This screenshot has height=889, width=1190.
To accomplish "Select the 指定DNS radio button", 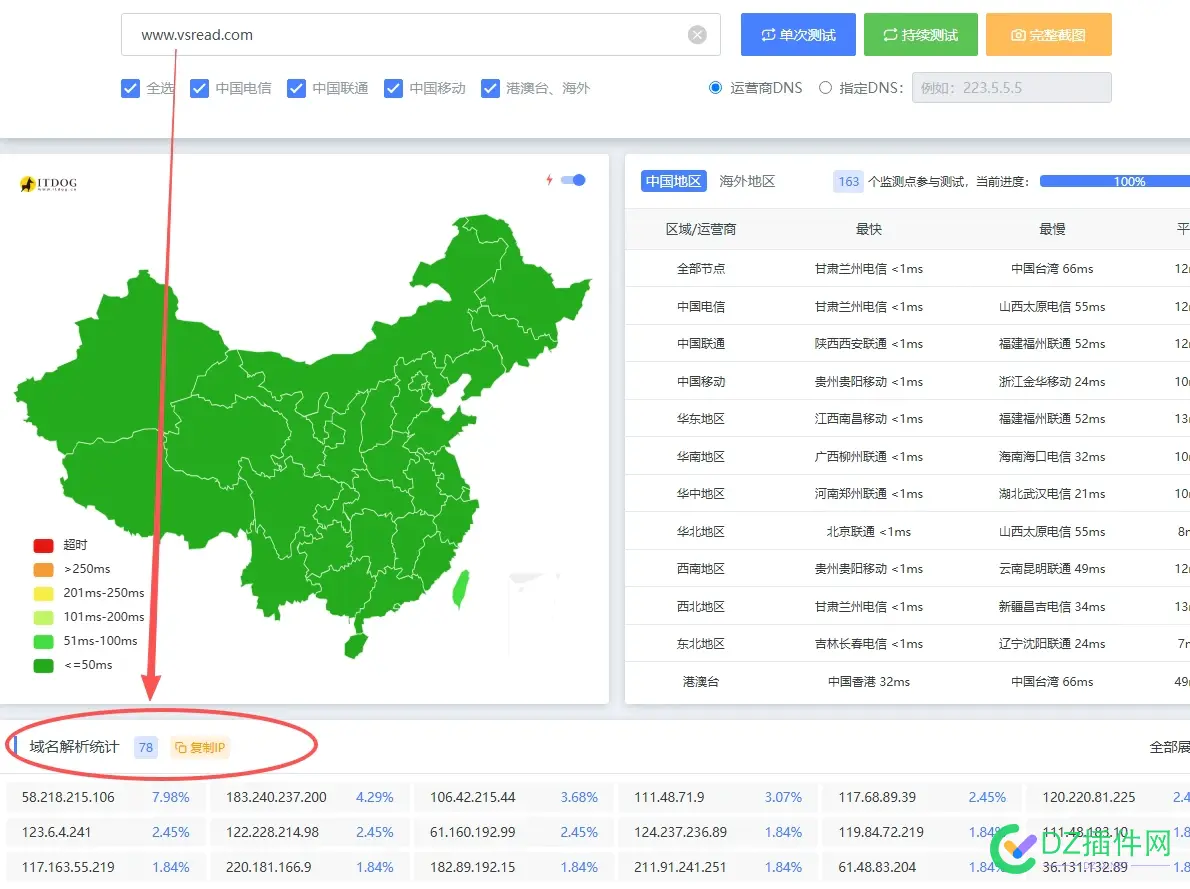I will pos(826,88).
